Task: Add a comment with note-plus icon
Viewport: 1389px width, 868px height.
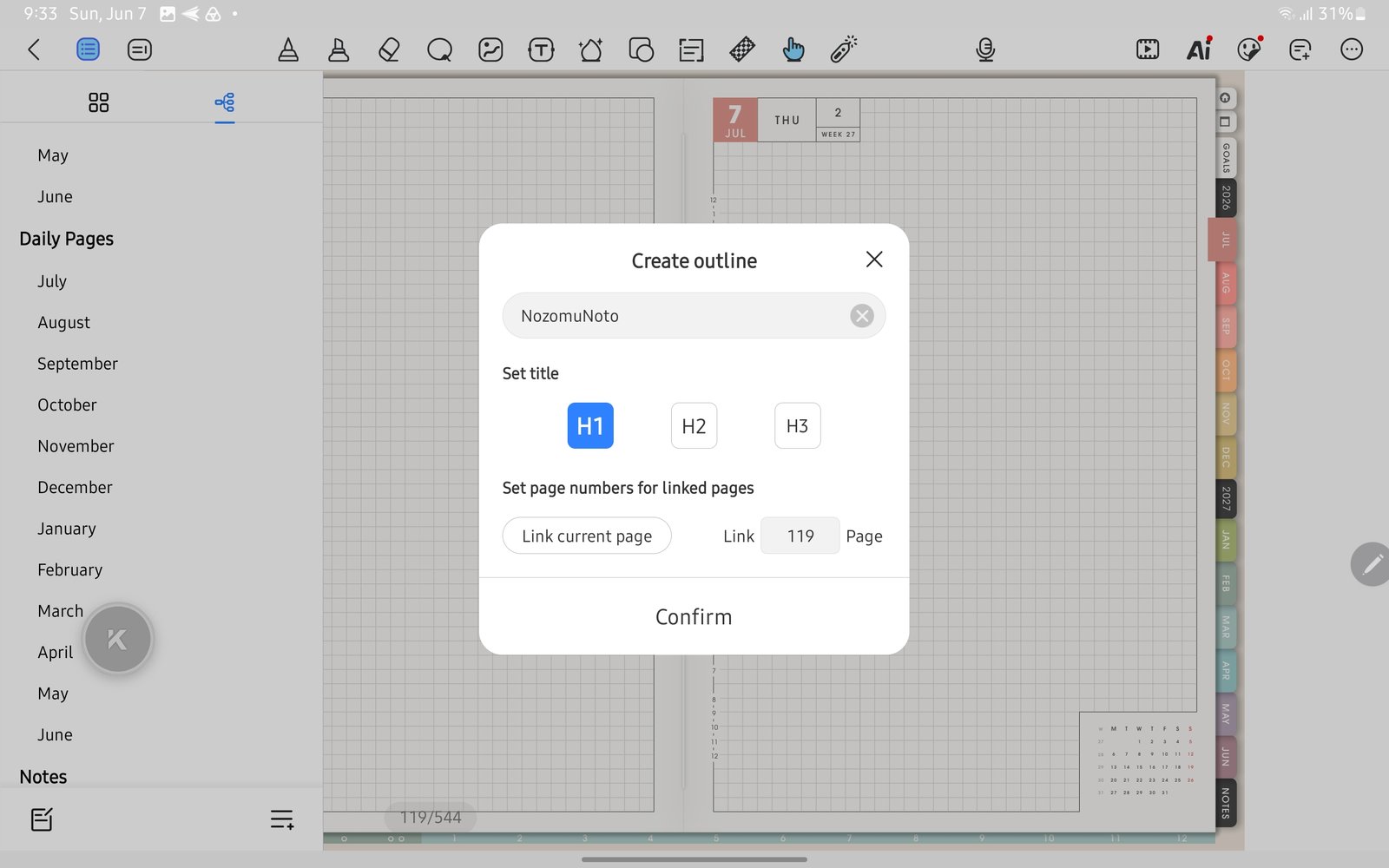Action: [1300, 49]
